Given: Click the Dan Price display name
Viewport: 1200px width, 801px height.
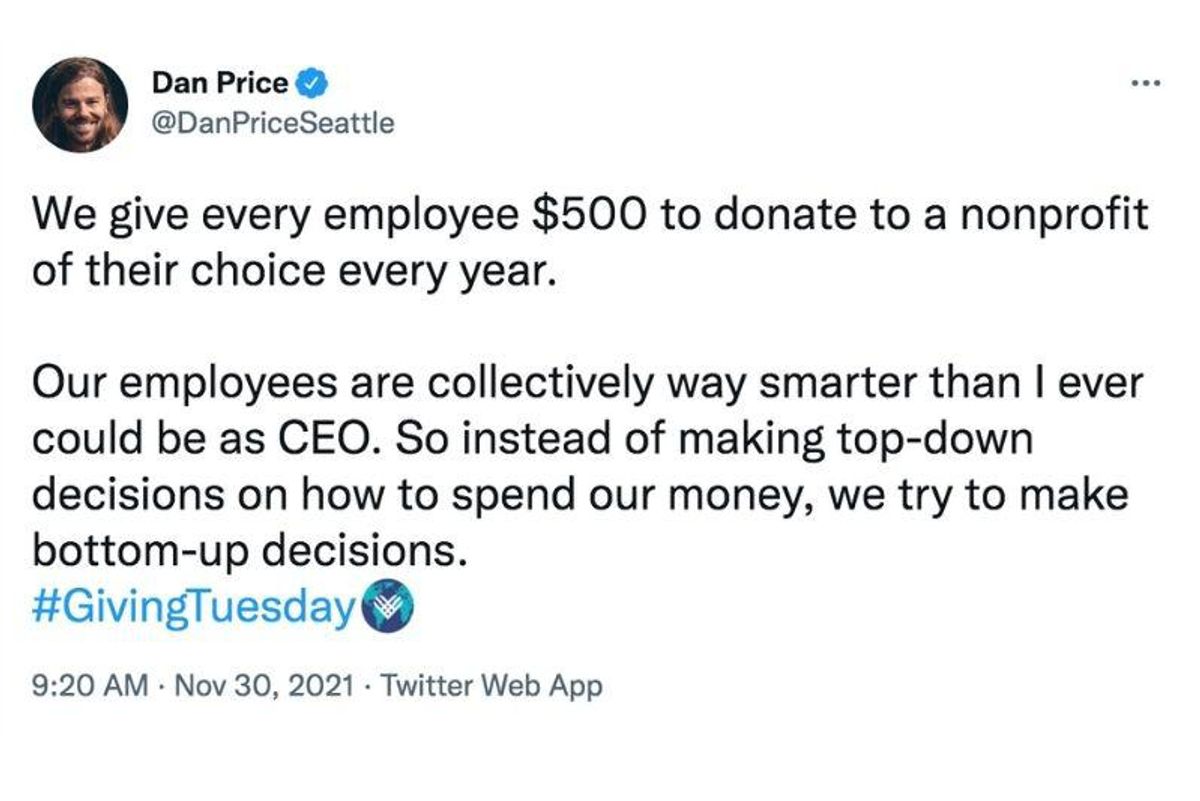Looking at the screenshot, I should [x=219, y=84].
